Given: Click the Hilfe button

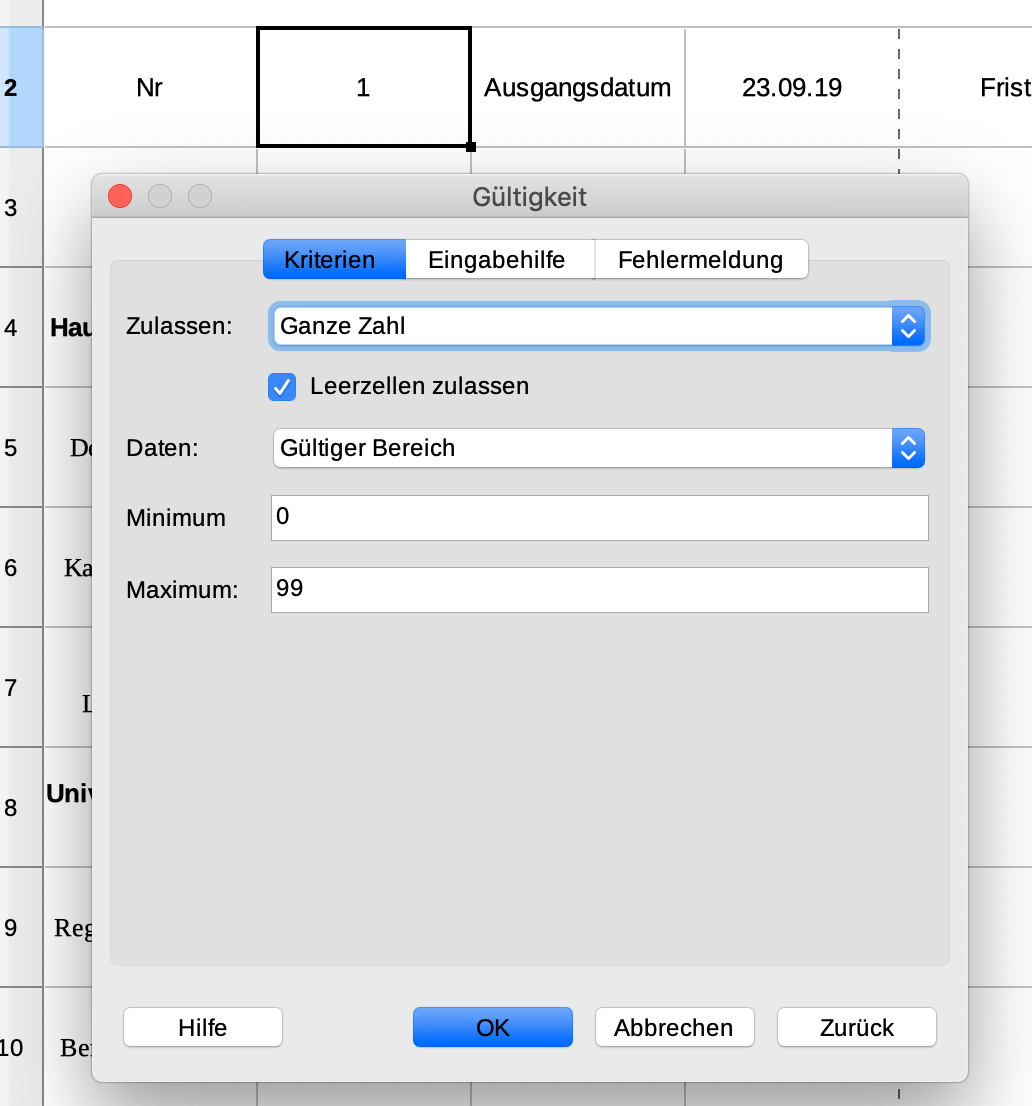Looking at the screenshot, I should [x=203, y=1027].
